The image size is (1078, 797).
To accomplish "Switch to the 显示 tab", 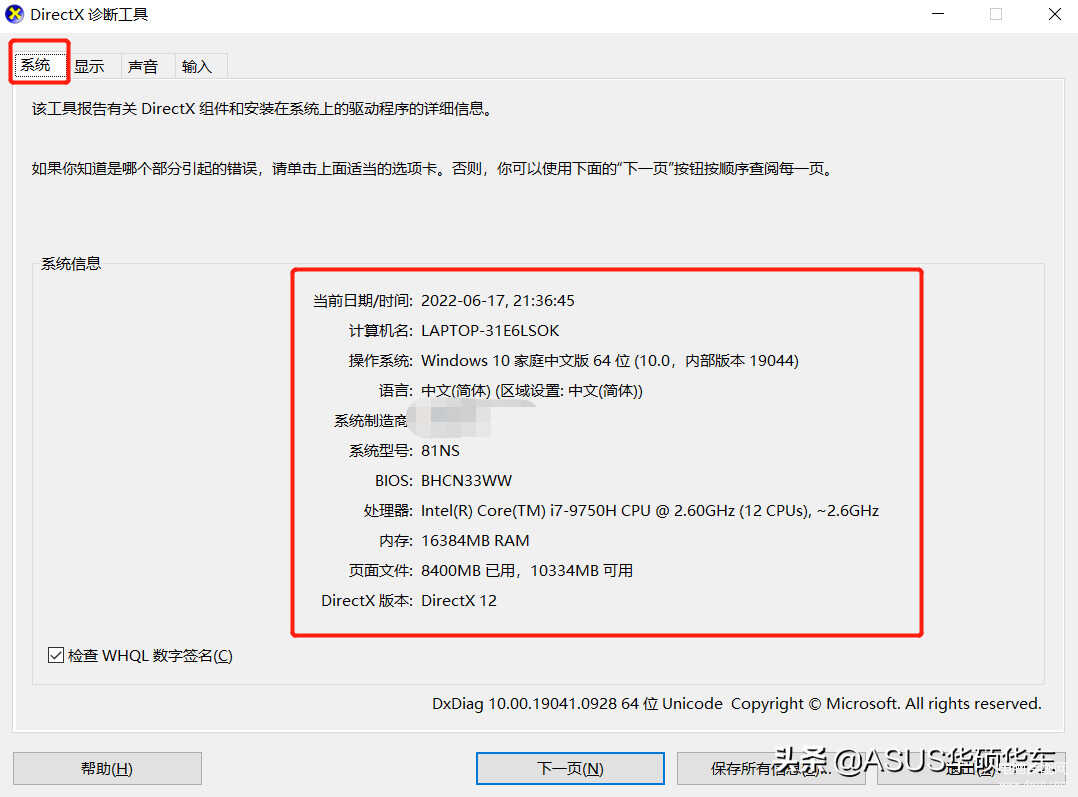I will point(89,67).
